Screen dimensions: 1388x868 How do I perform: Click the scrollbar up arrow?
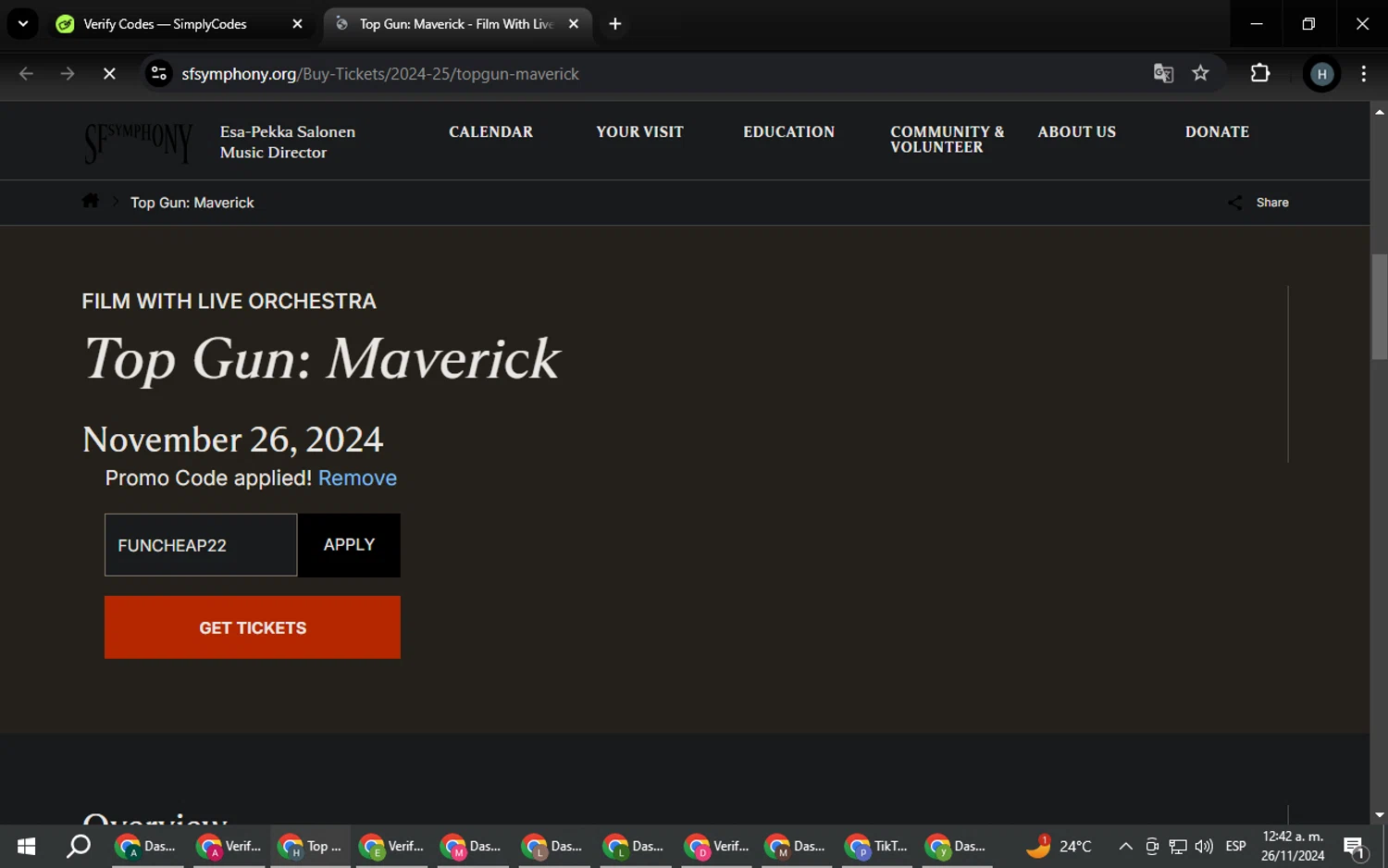tap(1379, 111)
